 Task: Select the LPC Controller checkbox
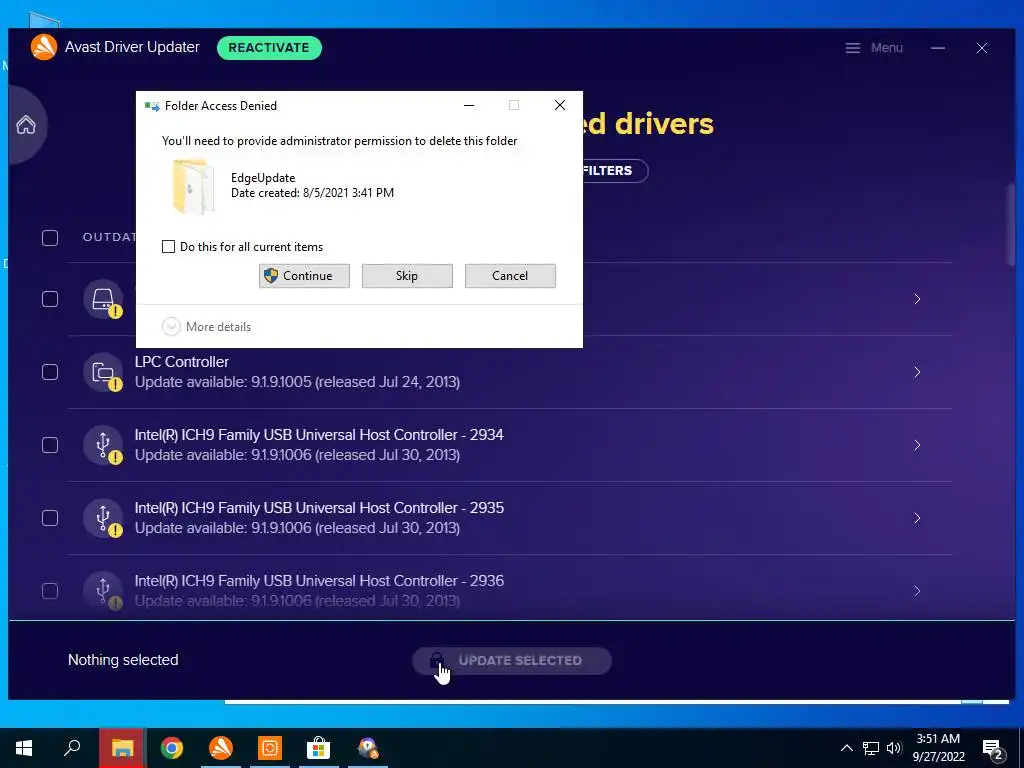50,372
